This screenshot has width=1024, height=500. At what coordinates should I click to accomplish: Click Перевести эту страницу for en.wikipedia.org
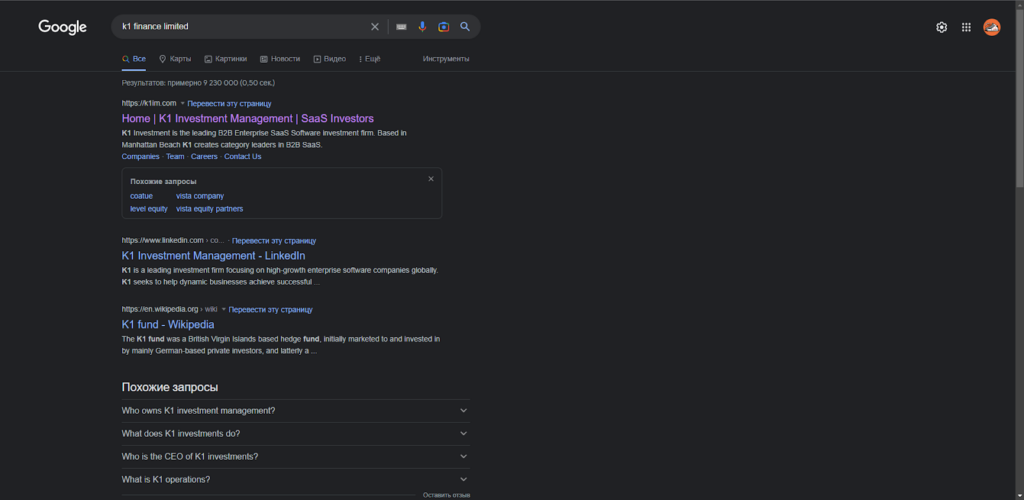coord(270,310)
